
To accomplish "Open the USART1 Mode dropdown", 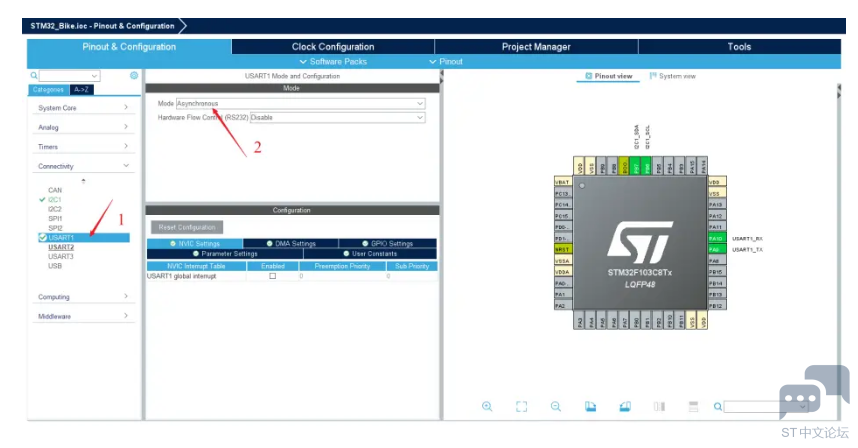I will (300, 103).
